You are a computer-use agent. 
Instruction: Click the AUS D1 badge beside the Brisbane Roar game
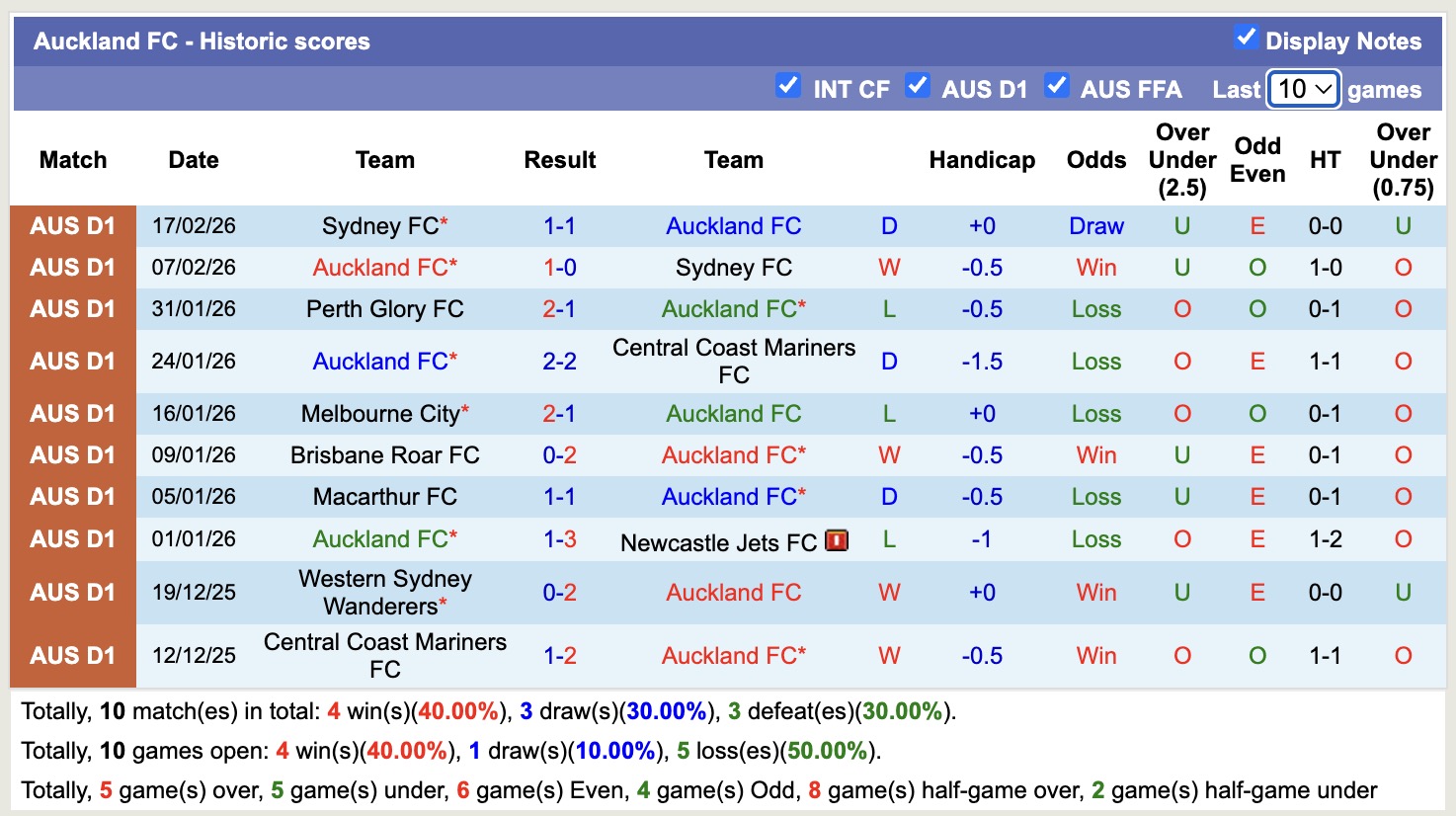click(73, 454)
